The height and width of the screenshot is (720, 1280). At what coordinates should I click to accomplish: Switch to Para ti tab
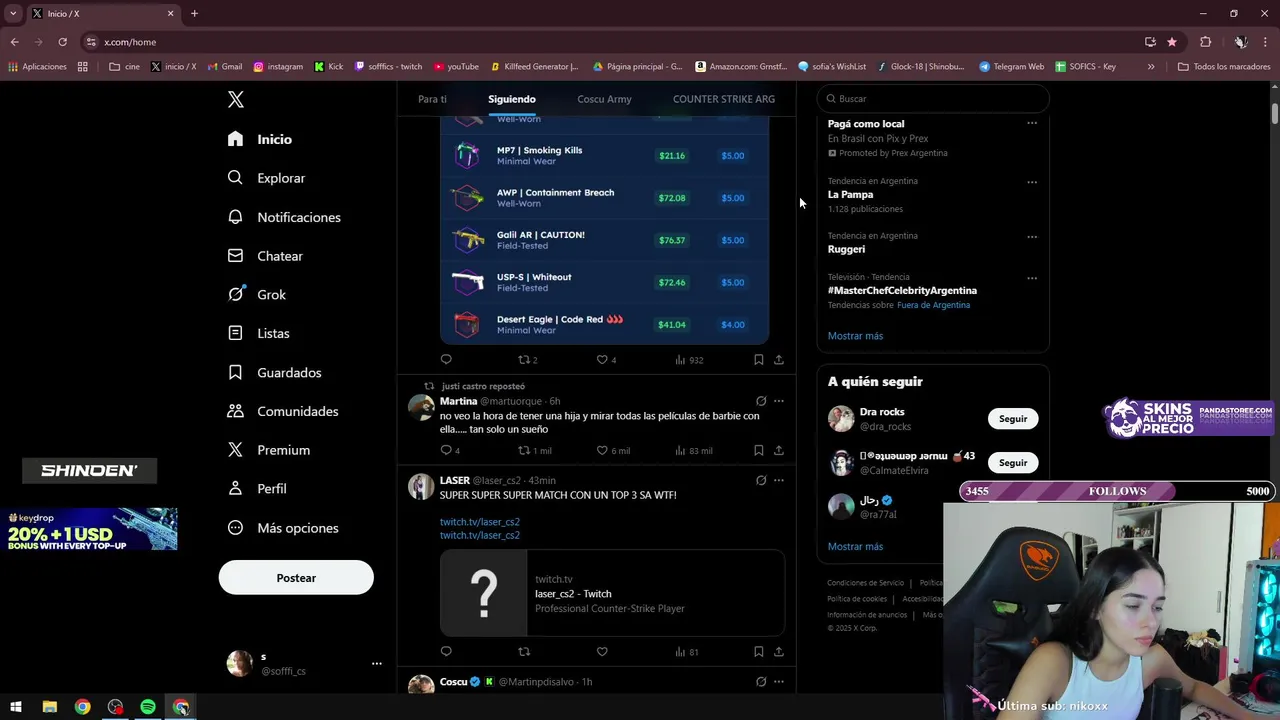[432, 99]
